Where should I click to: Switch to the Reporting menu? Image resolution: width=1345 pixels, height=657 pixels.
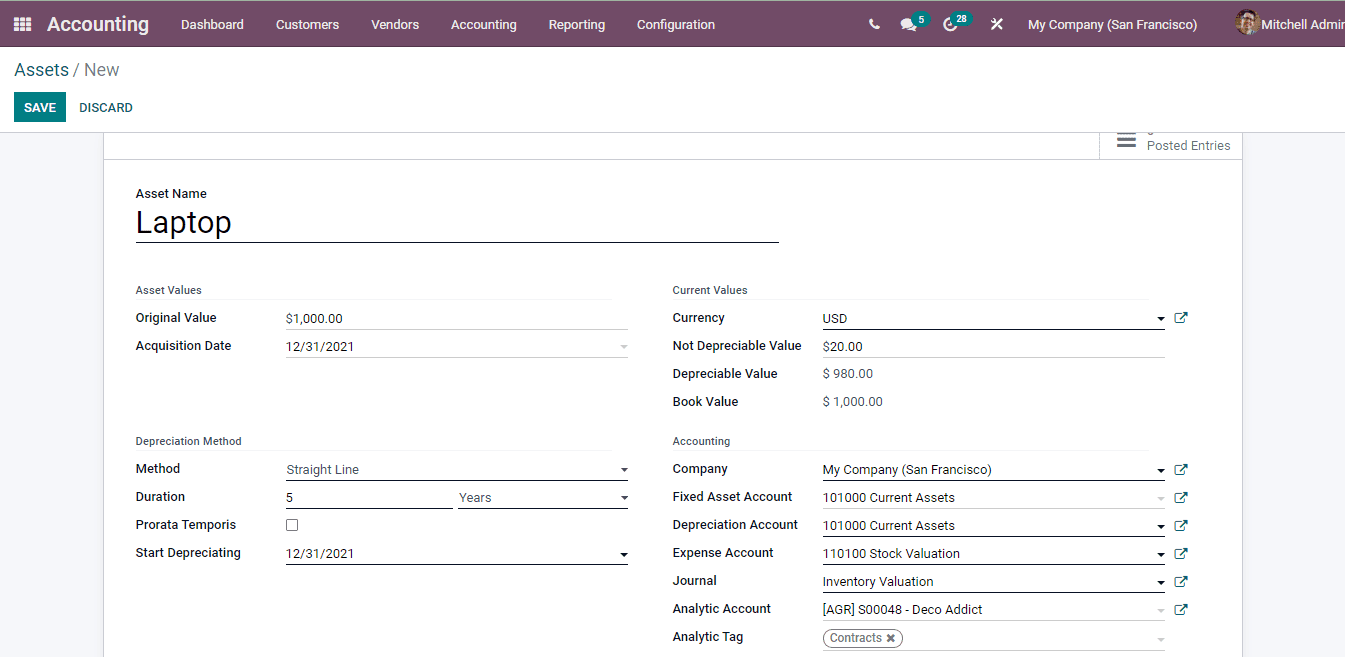(x=576, y=24)
